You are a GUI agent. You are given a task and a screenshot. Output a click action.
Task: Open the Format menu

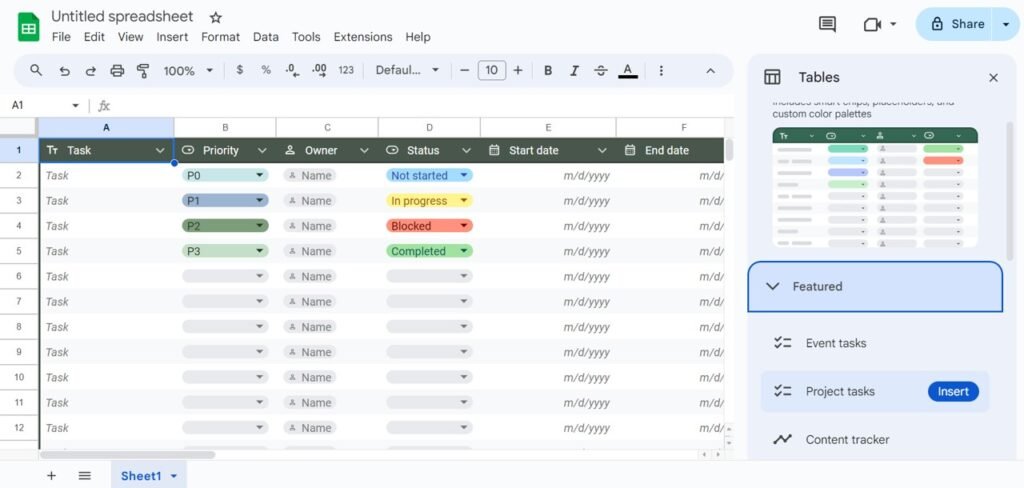click(x=220, y=37)
